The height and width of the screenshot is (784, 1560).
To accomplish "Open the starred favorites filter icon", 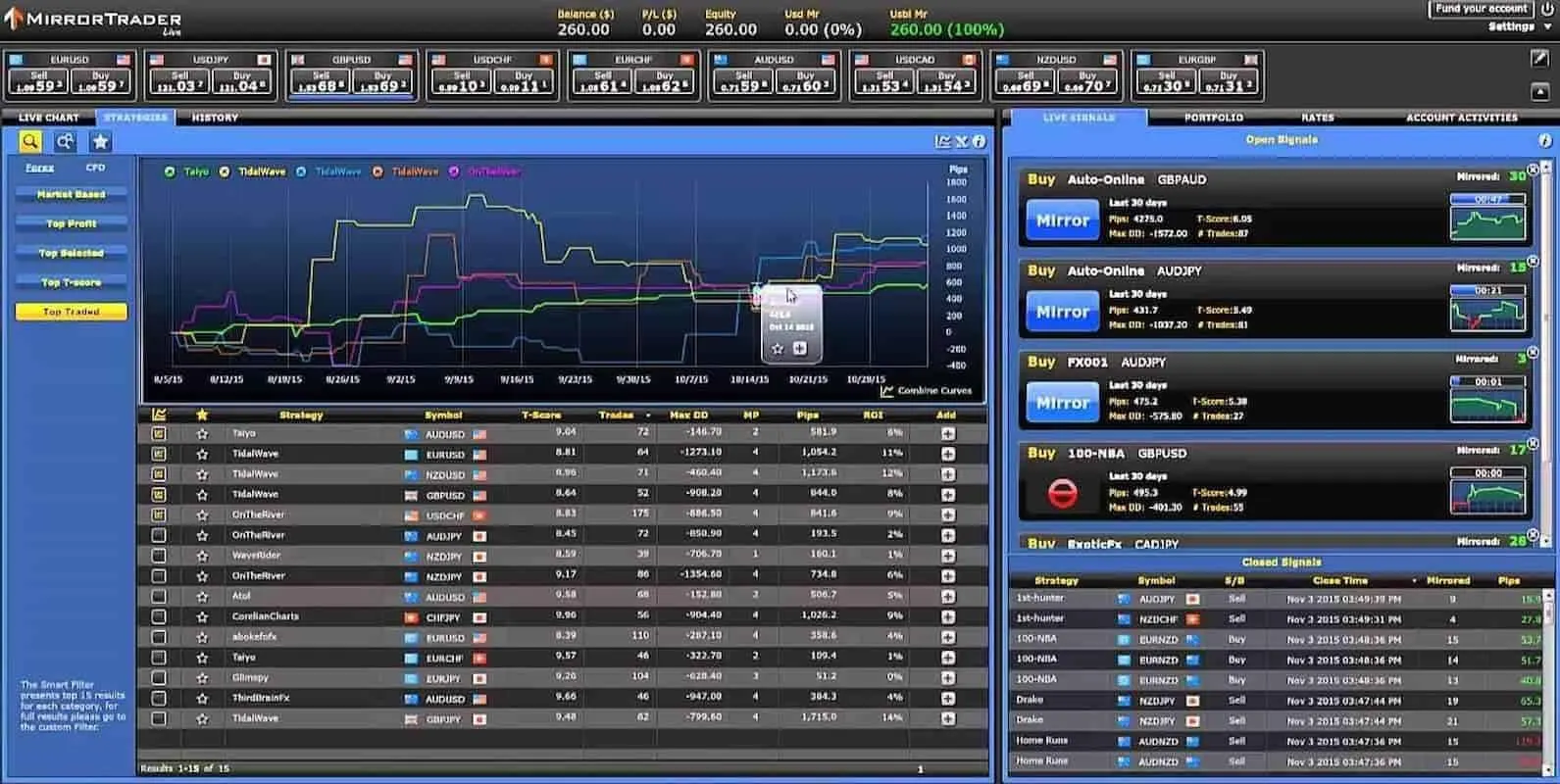I will click(100, 142).
